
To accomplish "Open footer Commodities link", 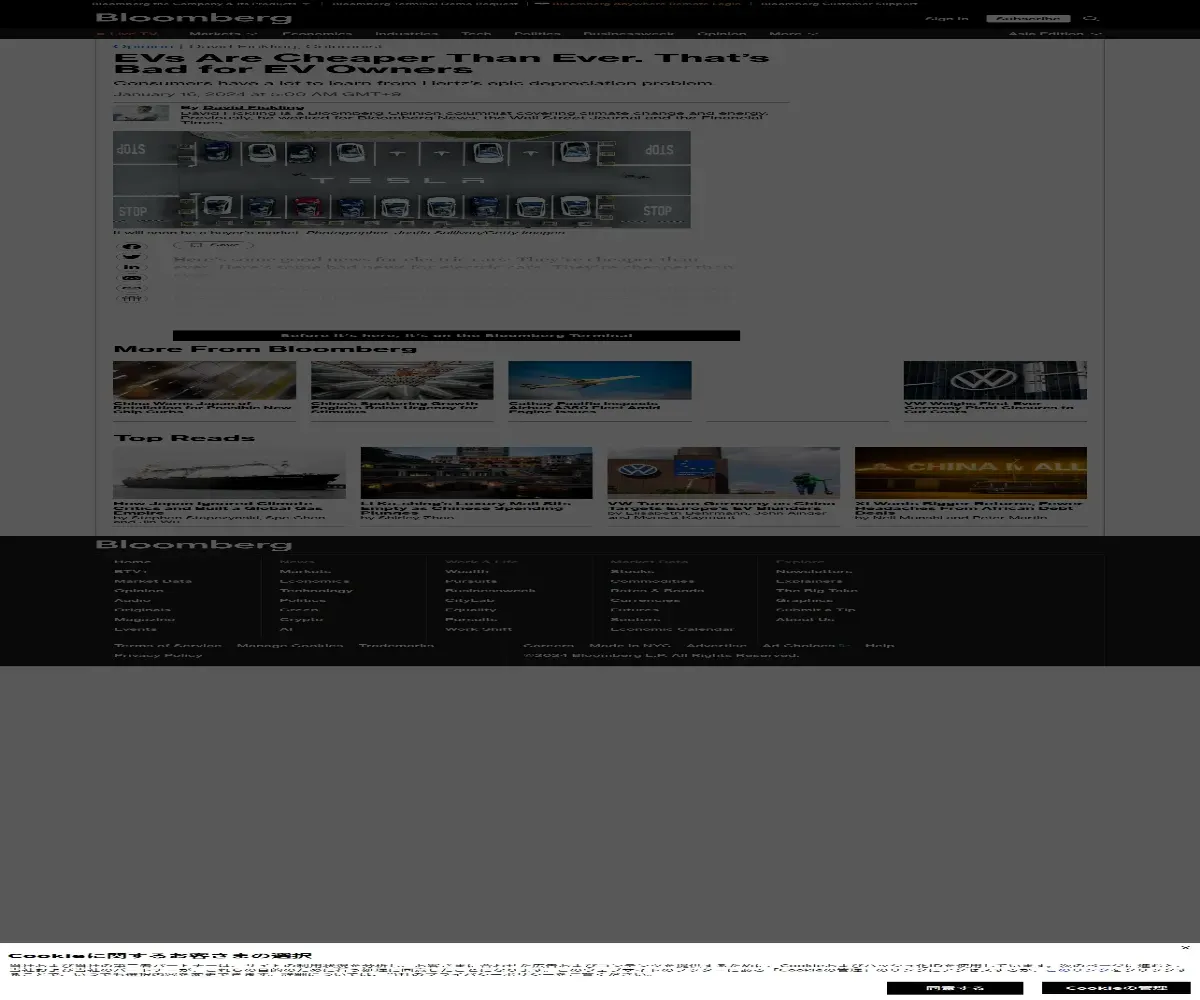I will click(x=653, y=581).
